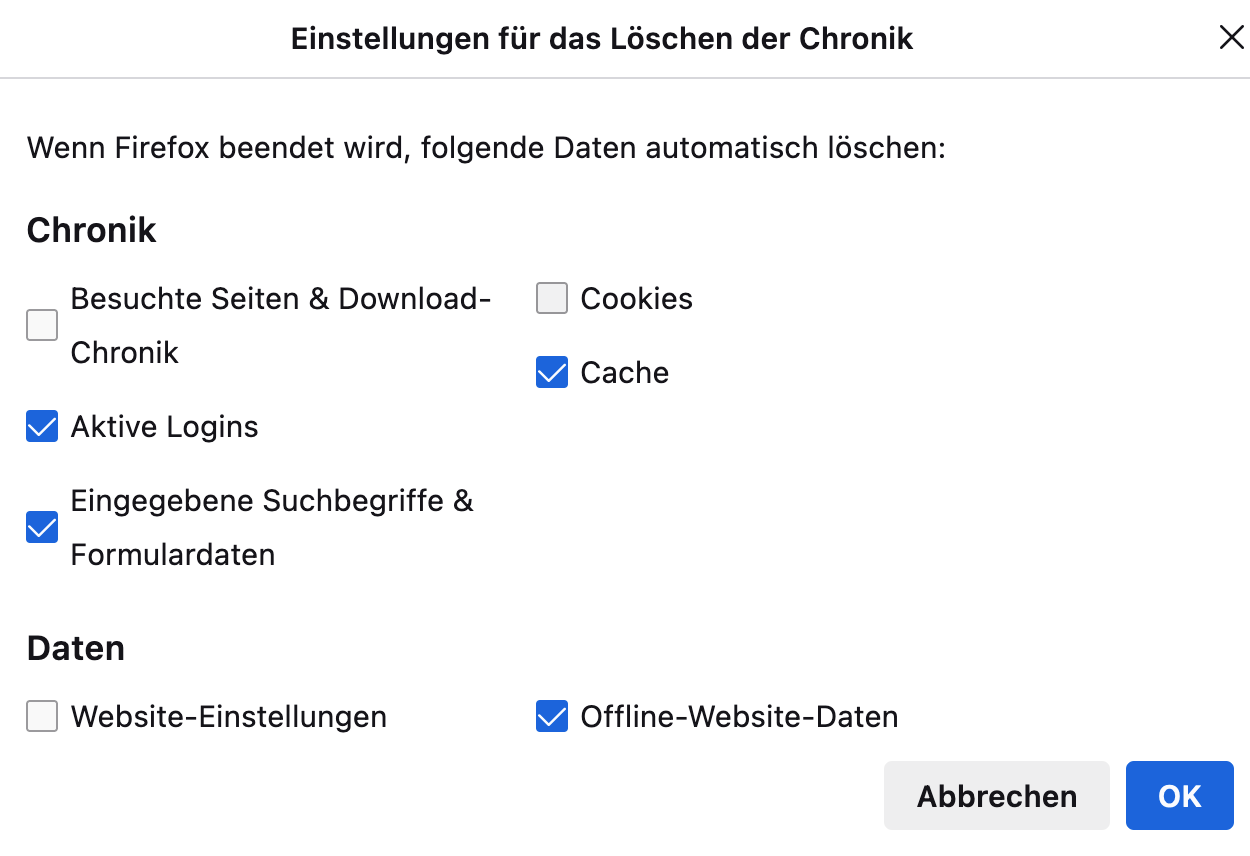Click the Eingegebene Suchbegriffe & Formulardaten label
1250x856 pixels.
point(271,527)
